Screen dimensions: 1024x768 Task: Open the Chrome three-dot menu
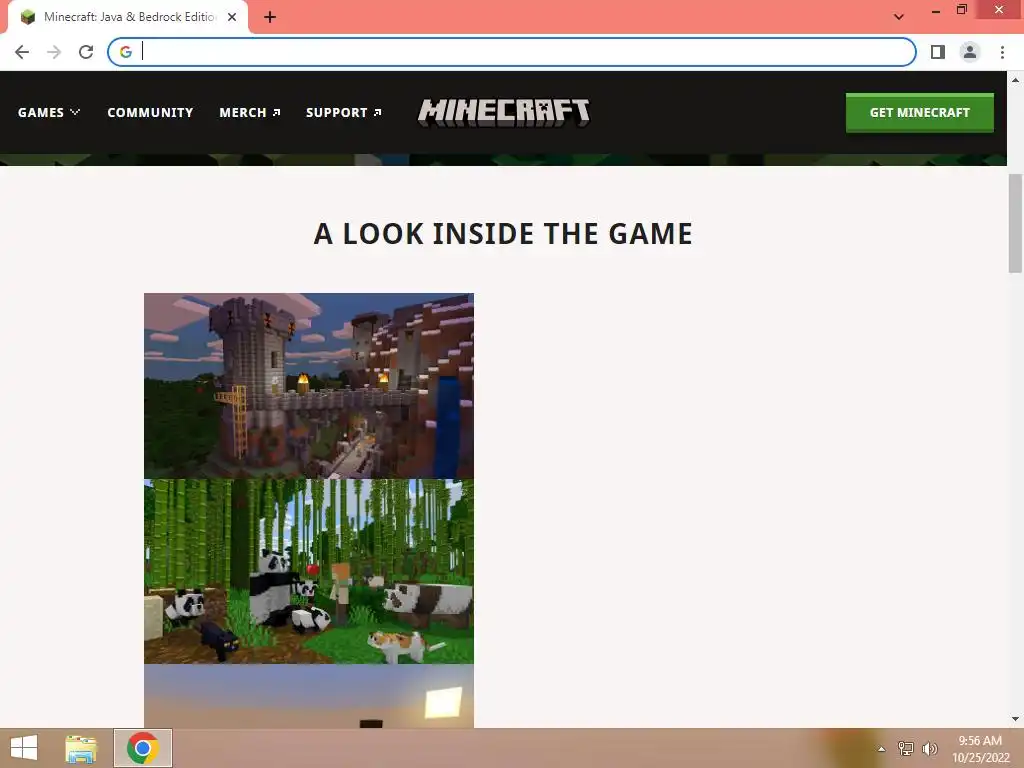tap(1002, 52)
